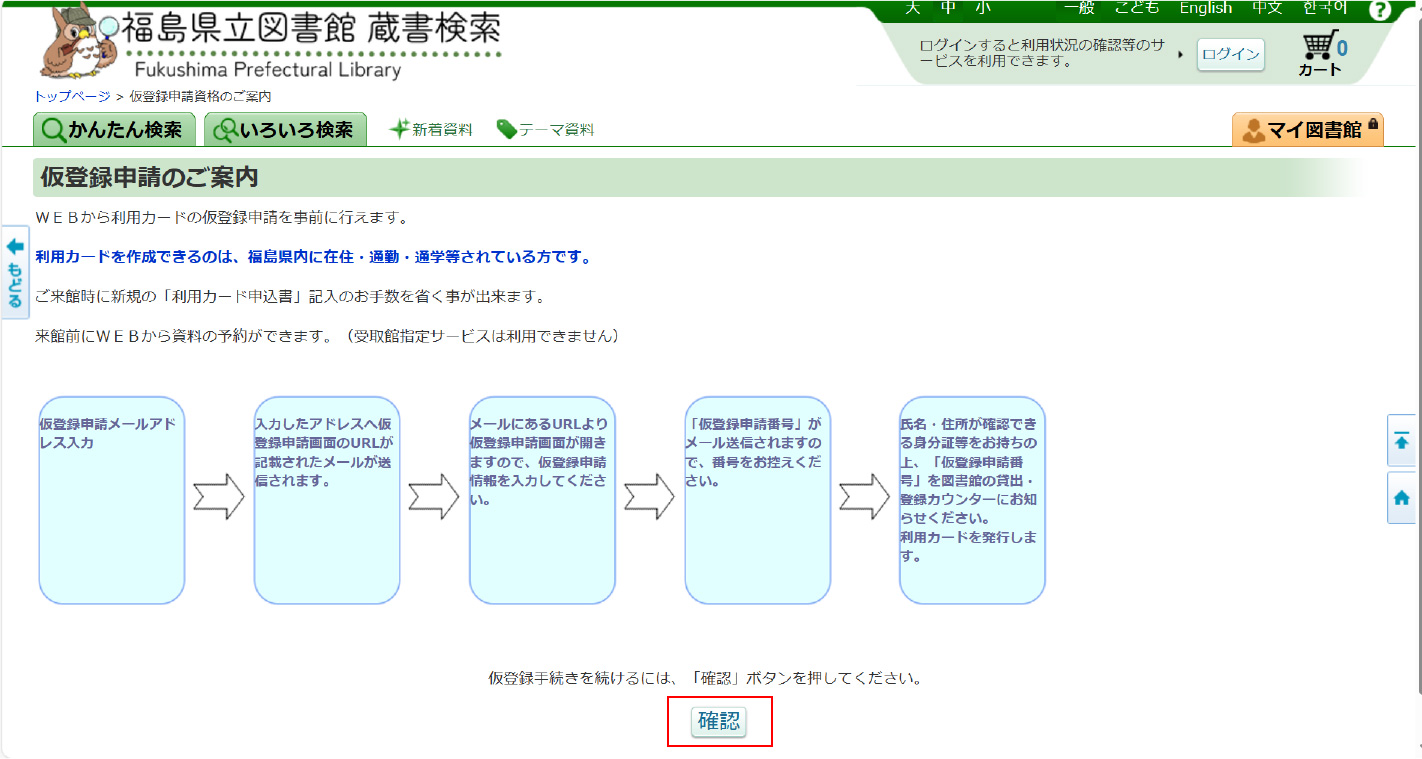
Task: Set text size to medium (中)
Action: coord(948,8)
